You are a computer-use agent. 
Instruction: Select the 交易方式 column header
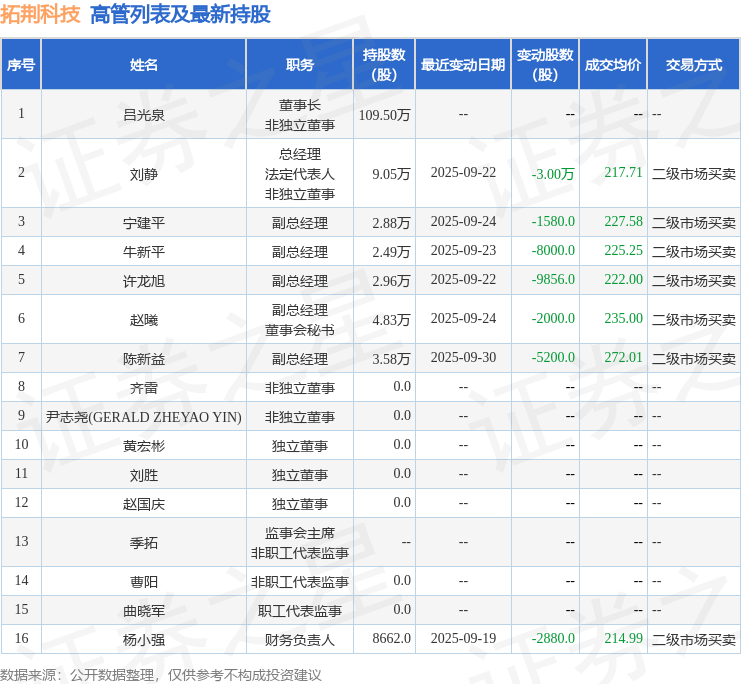pos(694,65)
